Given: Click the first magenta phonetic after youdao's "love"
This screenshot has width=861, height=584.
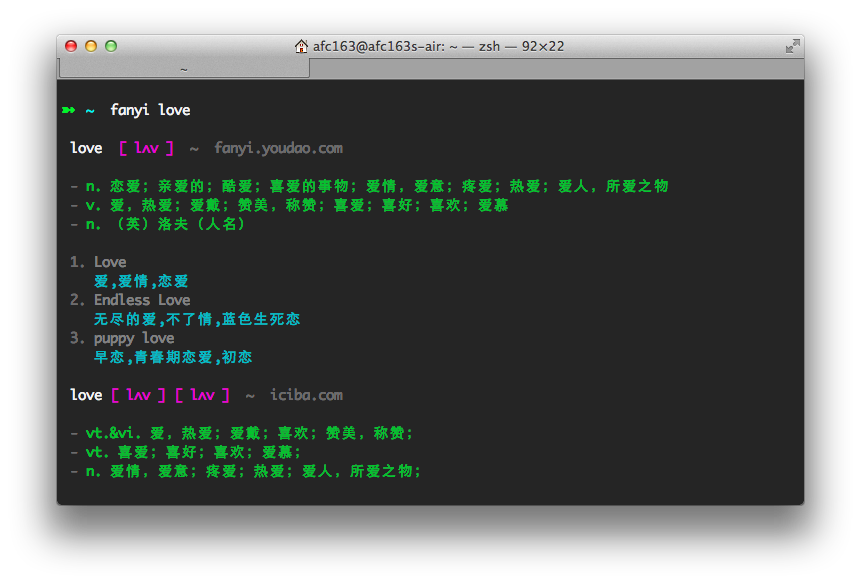Looking at the screenshot, I should pyautogui.click(x=146, y=148).
